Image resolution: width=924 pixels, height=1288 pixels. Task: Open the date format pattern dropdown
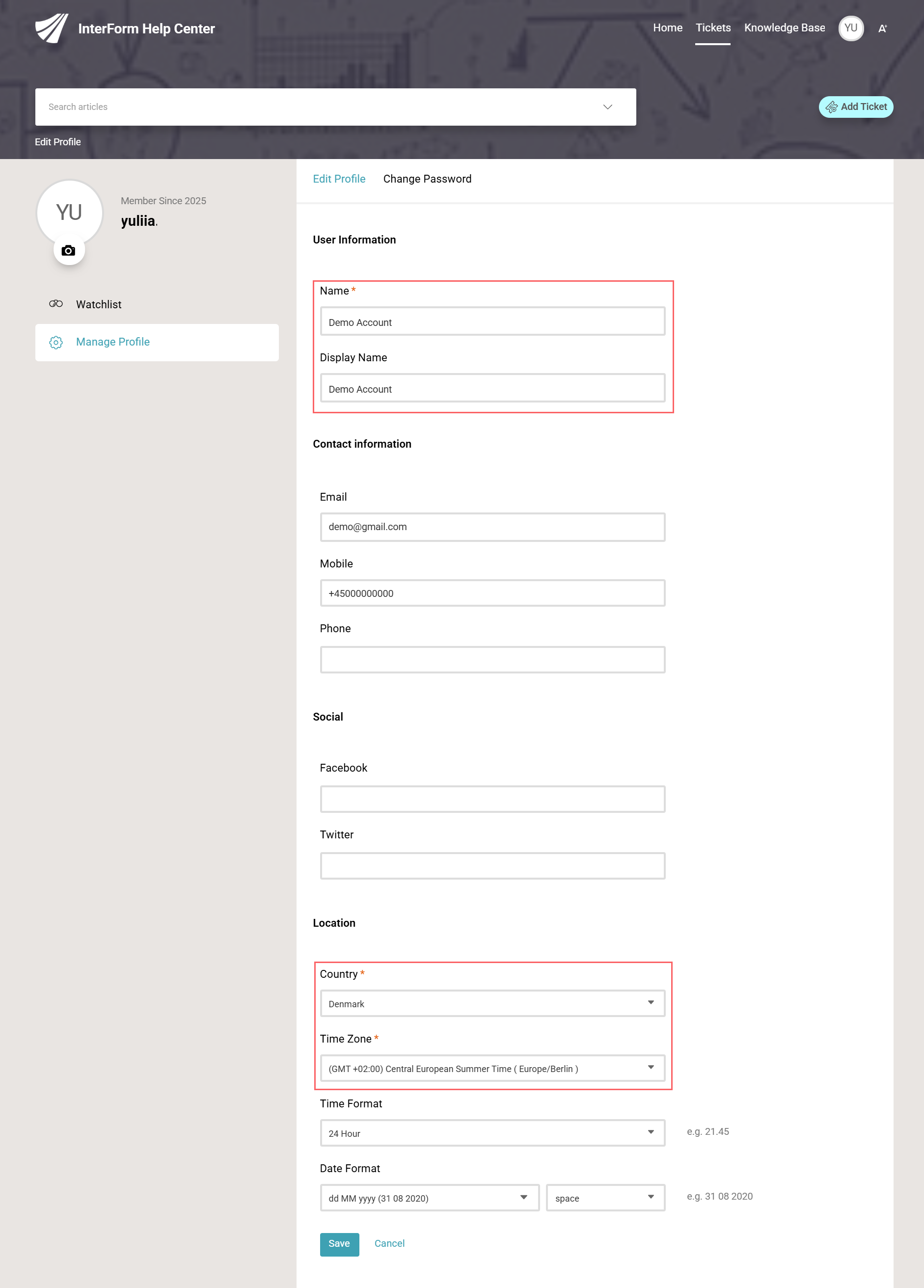pos(429,1197)
